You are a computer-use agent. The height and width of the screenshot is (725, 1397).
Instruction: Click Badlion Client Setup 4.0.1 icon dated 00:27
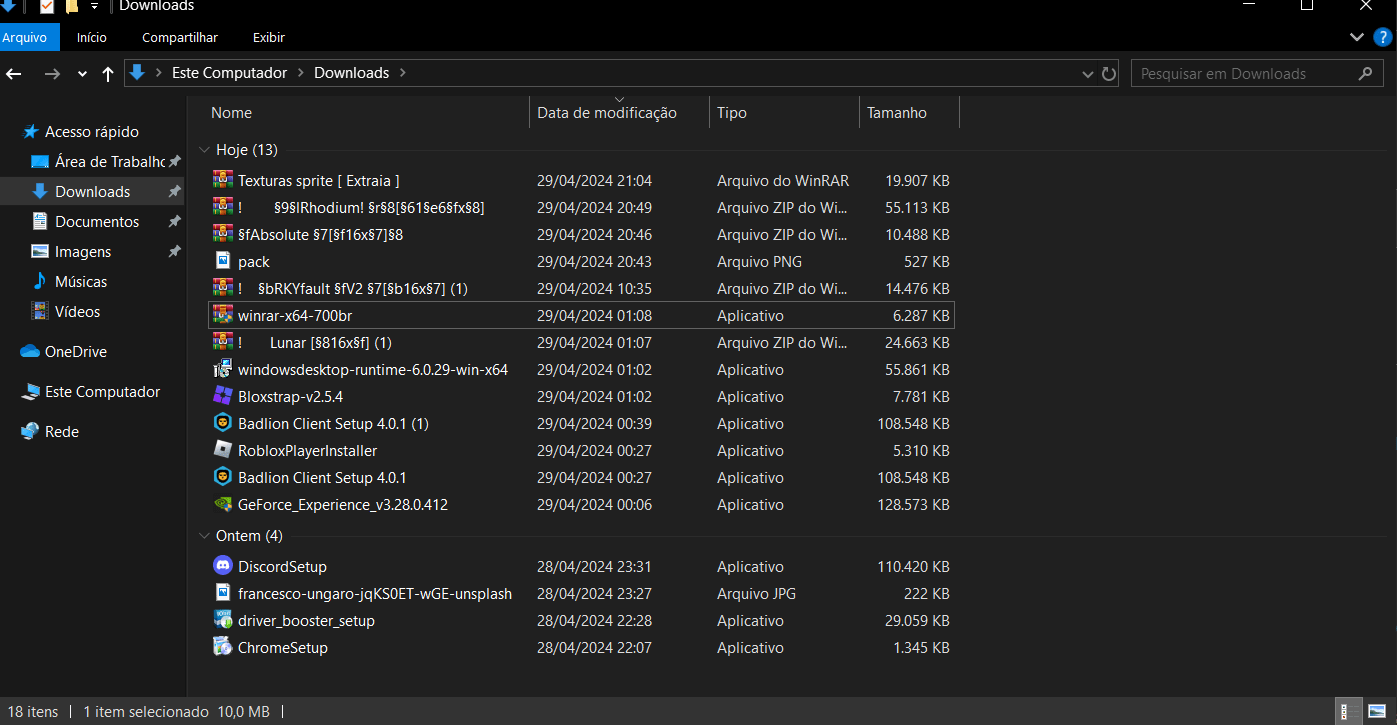coord(223,478)
